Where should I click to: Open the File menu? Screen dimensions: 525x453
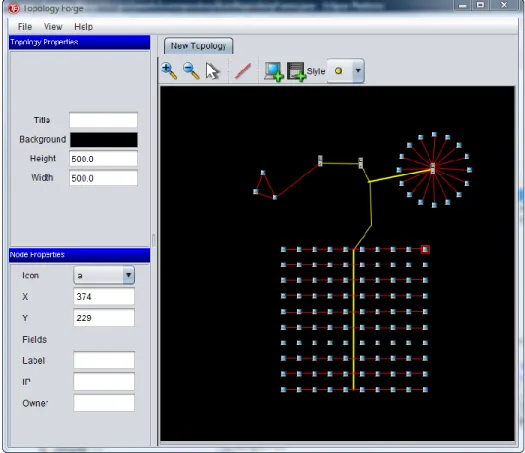[x=25, y=26]
